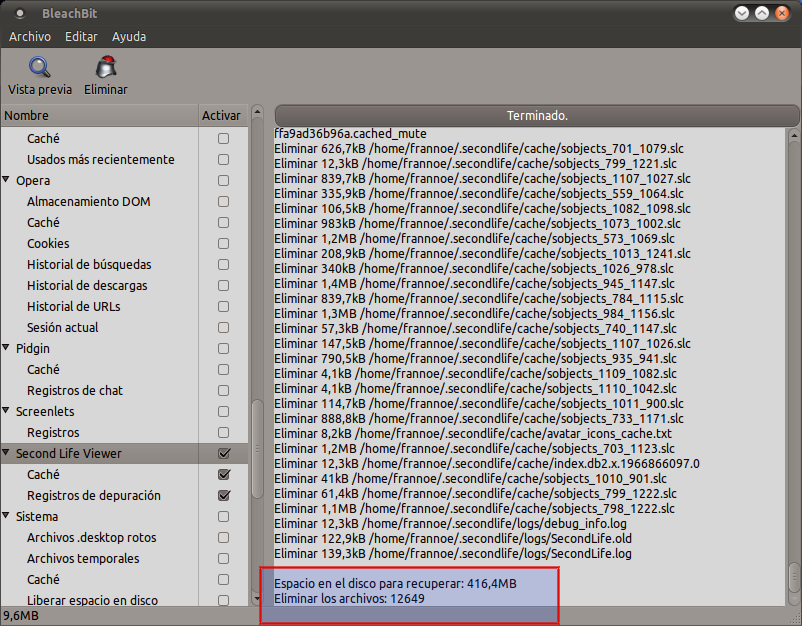The width and height of the screenshot is (802, 626).
Task: Enable Historial de URLs checkbox
Action: click(x=223, y=306)
